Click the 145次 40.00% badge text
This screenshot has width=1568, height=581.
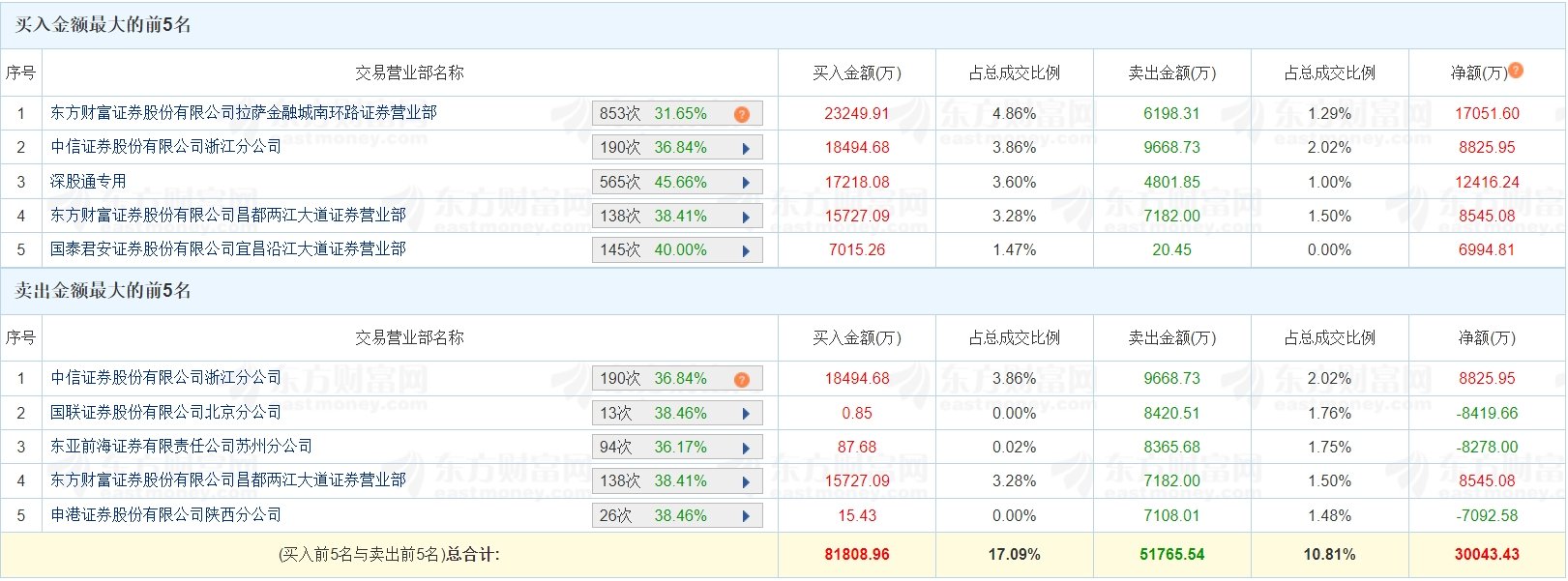coord(653,250)
